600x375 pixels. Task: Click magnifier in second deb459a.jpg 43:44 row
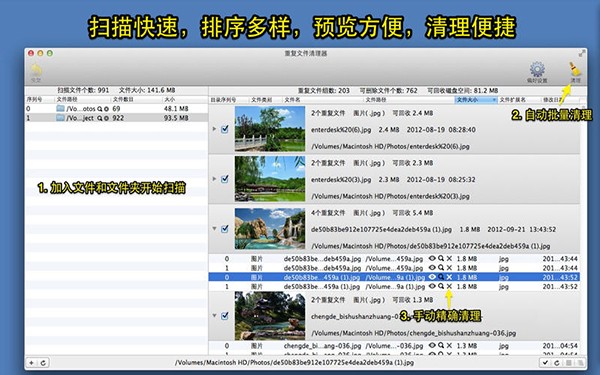point(441,267)
